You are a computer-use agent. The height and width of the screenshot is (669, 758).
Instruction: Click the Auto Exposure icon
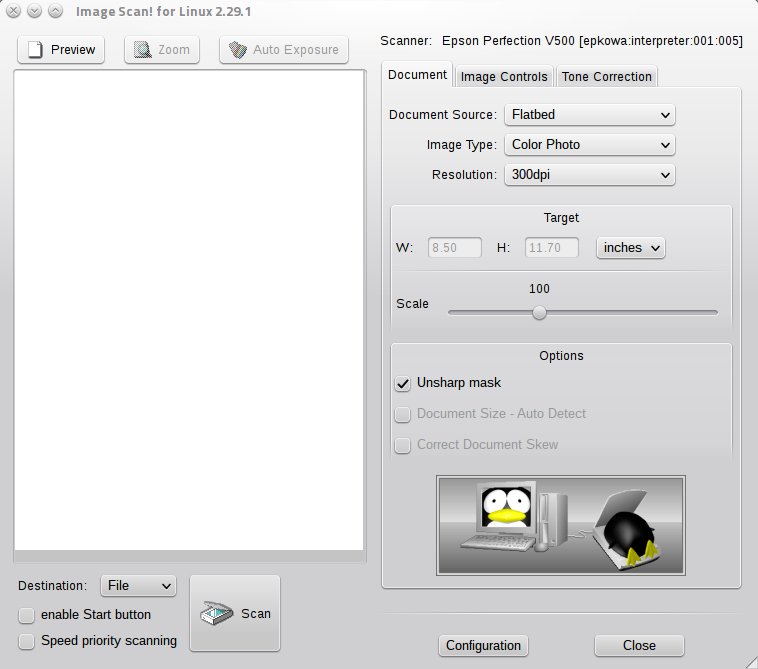click(238, 50)
